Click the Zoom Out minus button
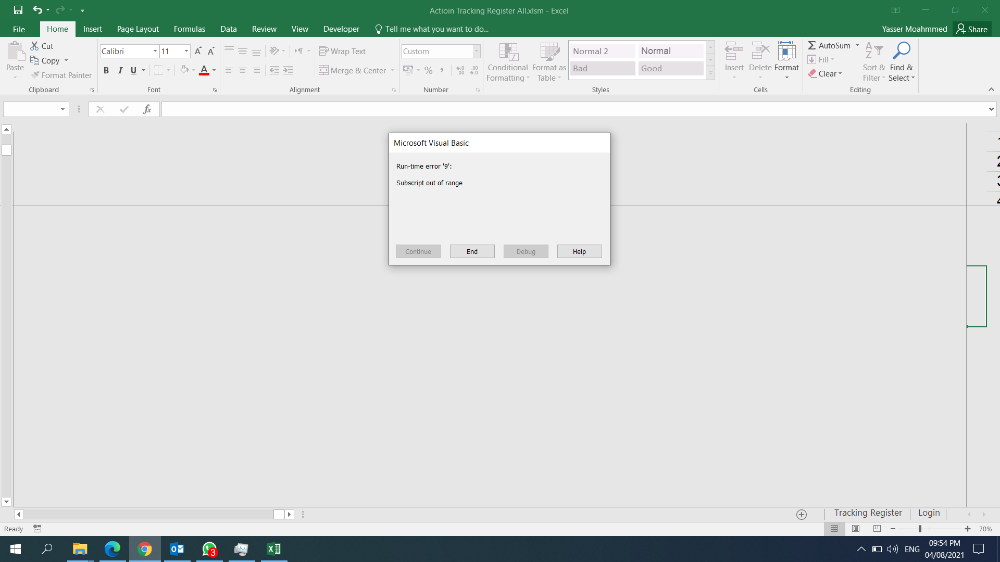 (x=893, y=529)
